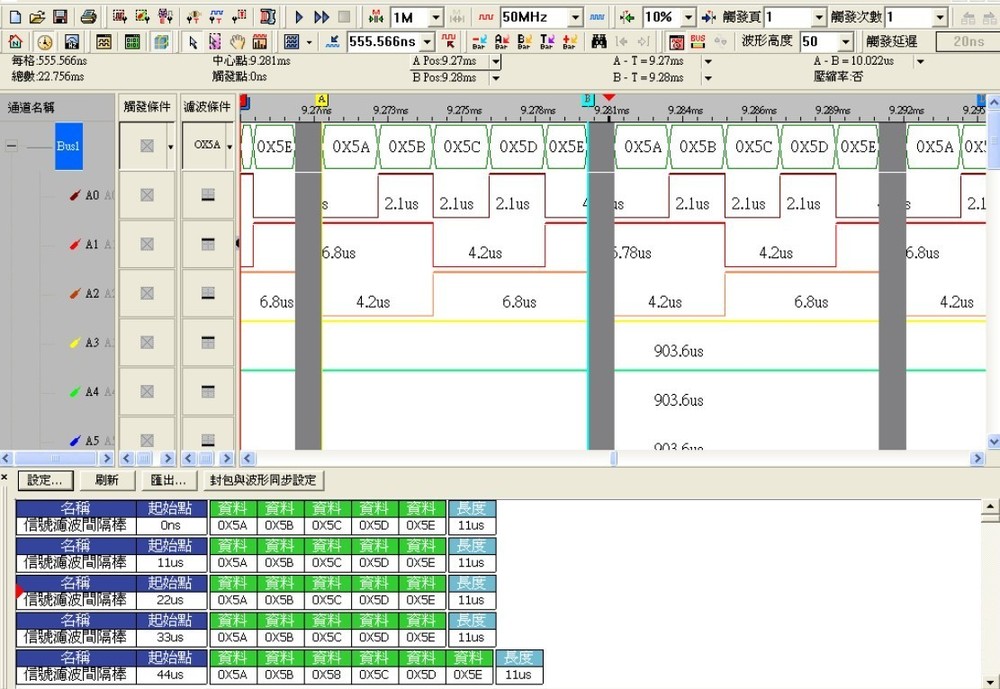Open Bus1 filter condition 0X5A dropdown
Screen dimensions: 1000x689
[230, 147]
